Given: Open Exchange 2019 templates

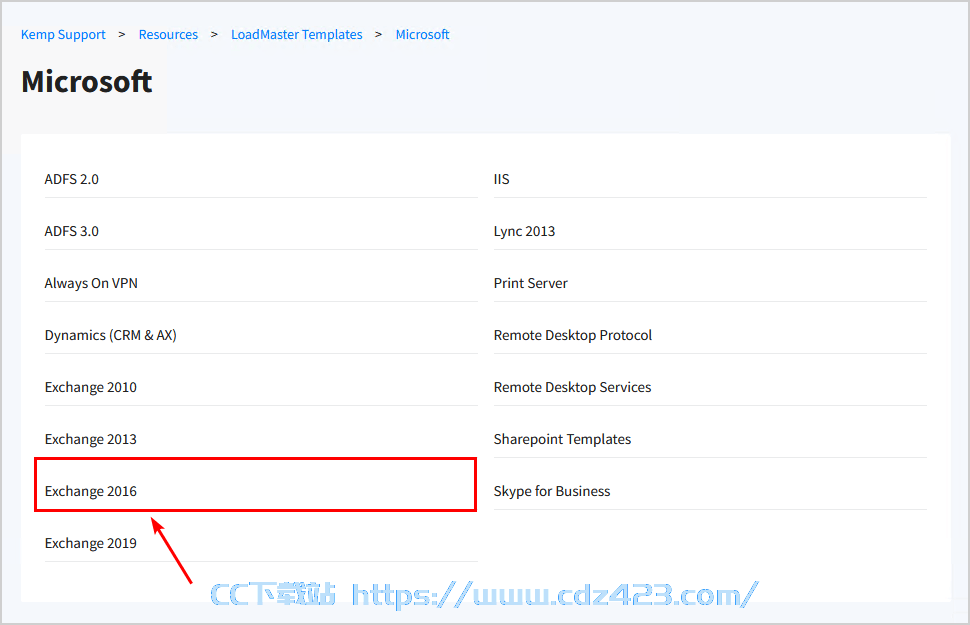Looking at the screenshot, I should point(91,543).
